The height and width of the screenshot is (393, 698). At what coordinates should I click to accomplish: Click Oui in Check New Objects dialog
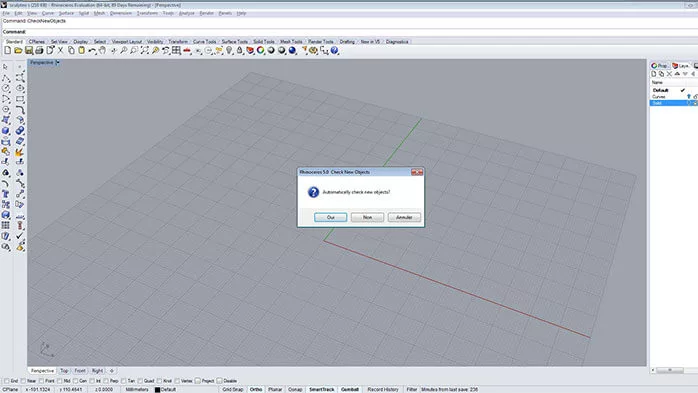330,217
